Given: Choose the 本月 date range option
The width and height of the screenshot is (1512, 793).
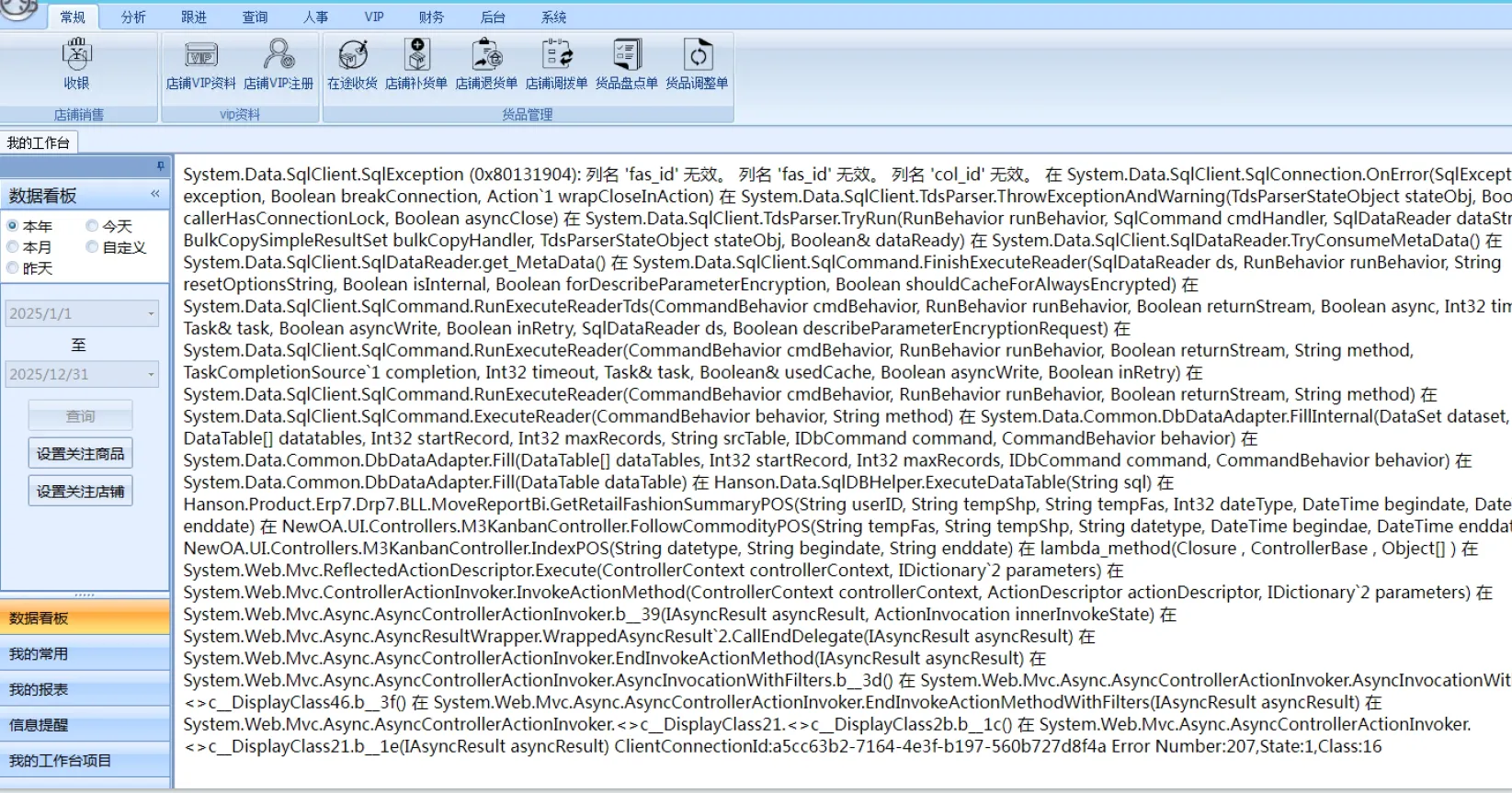Looking at the screenshot, I should (13, 247).
